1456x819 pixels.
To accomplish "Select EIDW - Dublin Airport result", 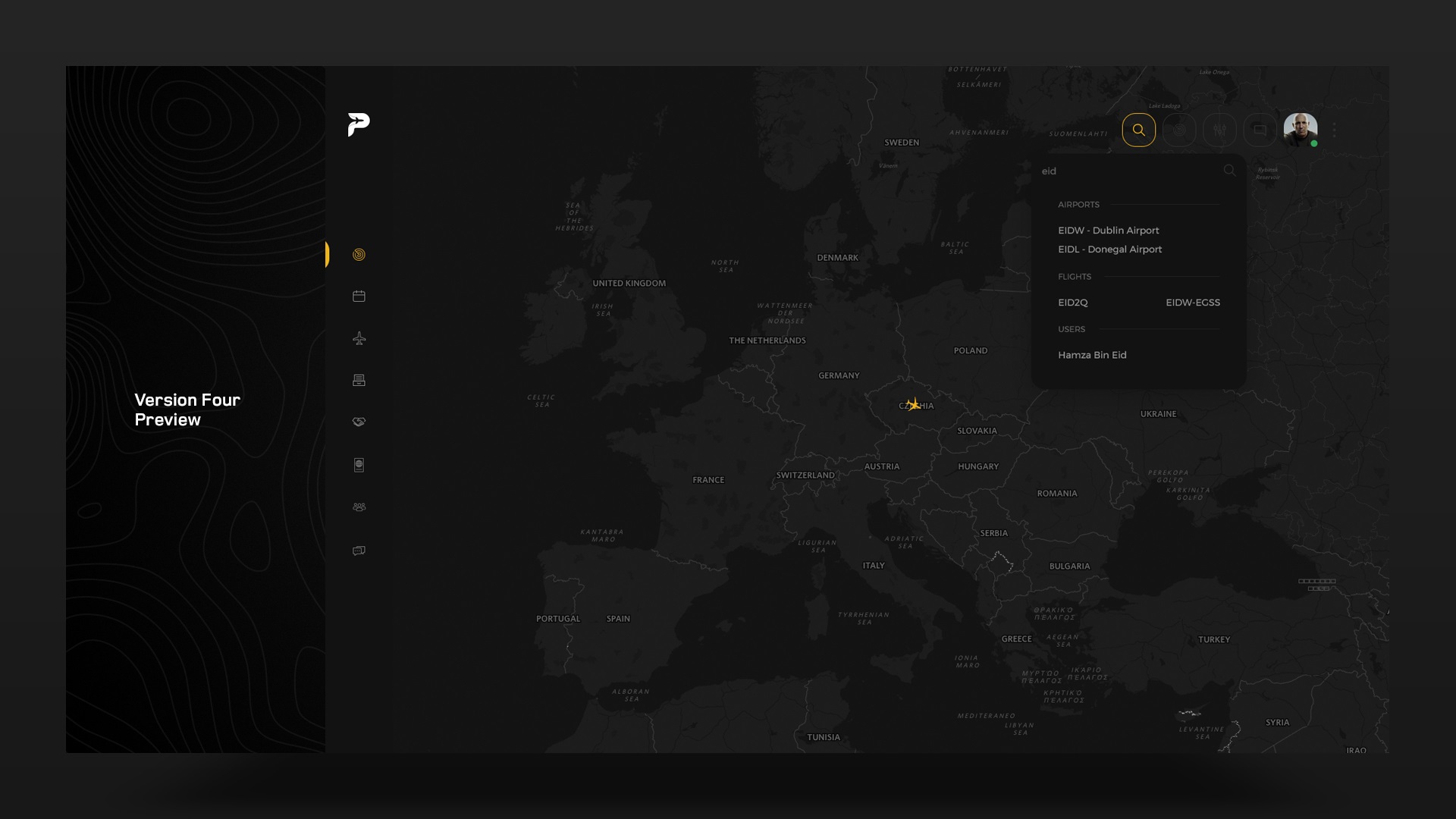I will tap(1108, 231).
